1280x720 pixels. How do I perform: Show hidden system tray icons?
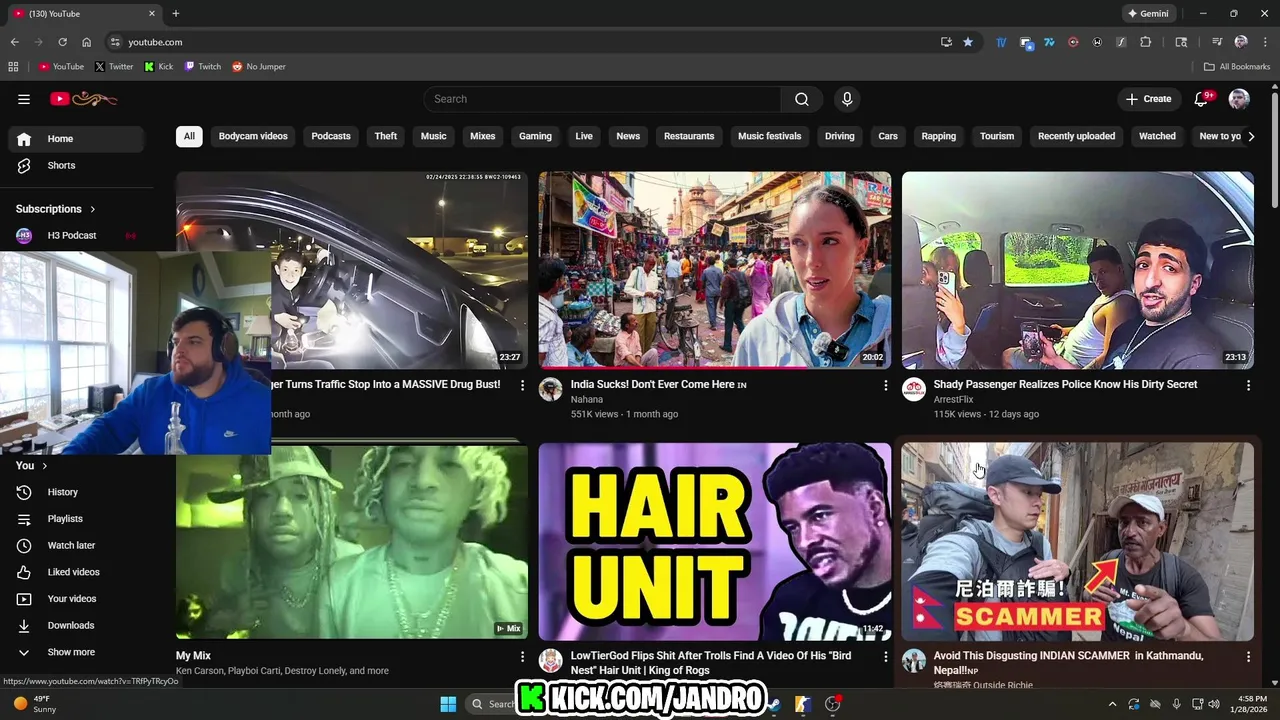click(x=1112, y=704)
